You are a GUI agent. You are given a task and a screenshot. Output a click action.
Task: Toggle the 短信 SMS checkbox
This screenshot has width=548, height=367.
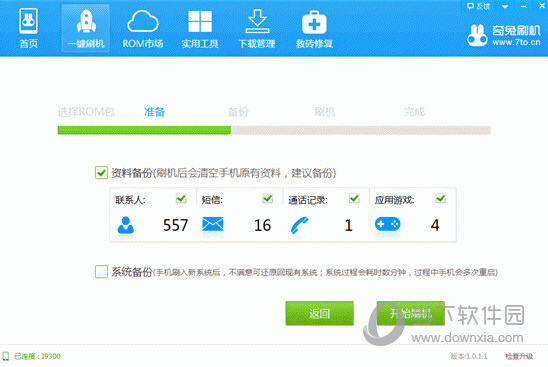(268, 198)
